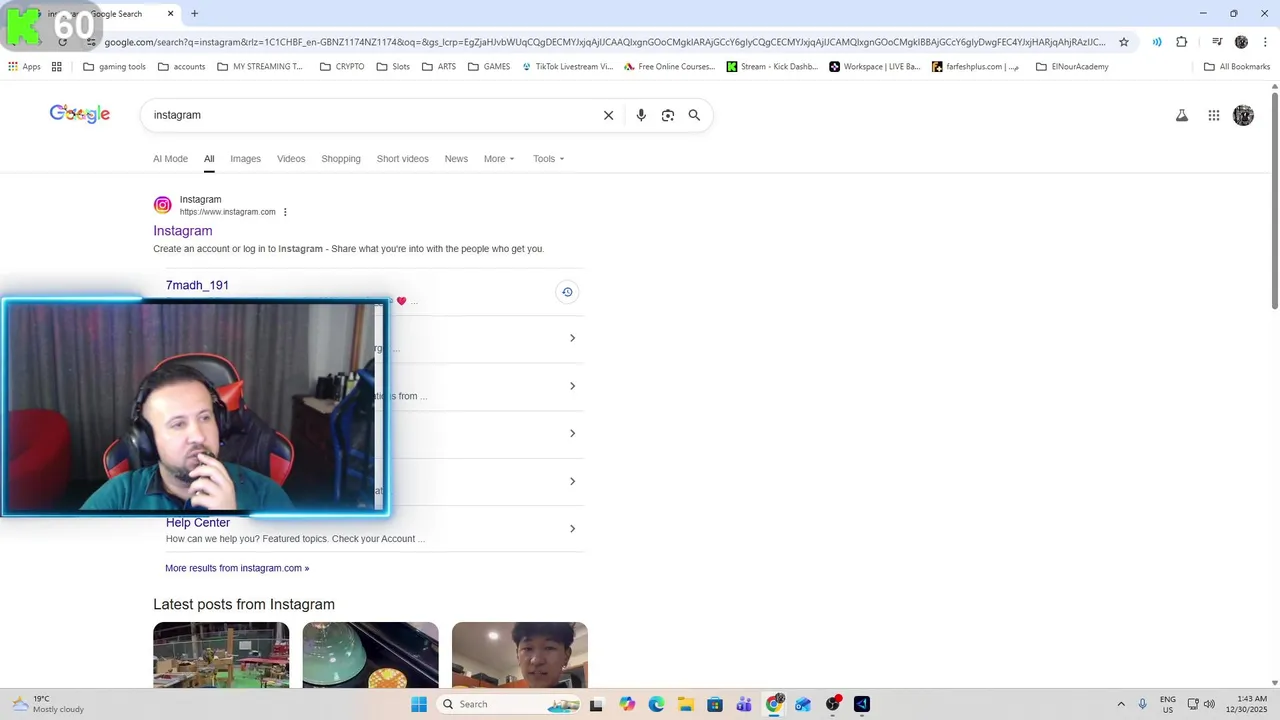Show hidden system tray icons

[x=1121, y=704]
